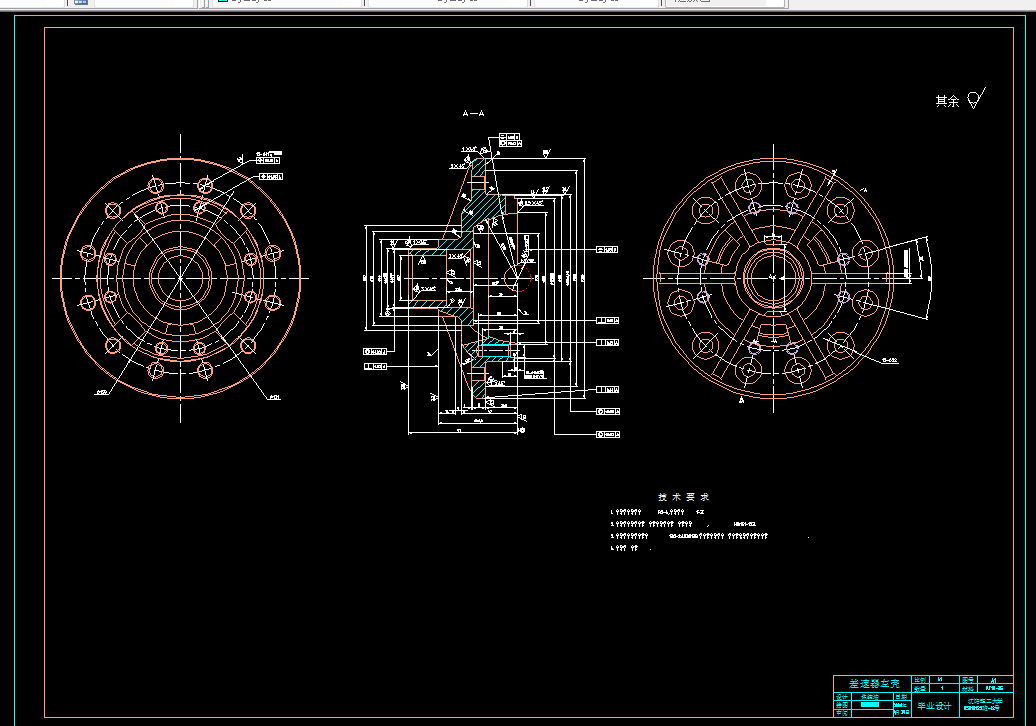Select the 差速器左壳 title block text
This screenshot has height=726, width=1036.
(874, 684)
